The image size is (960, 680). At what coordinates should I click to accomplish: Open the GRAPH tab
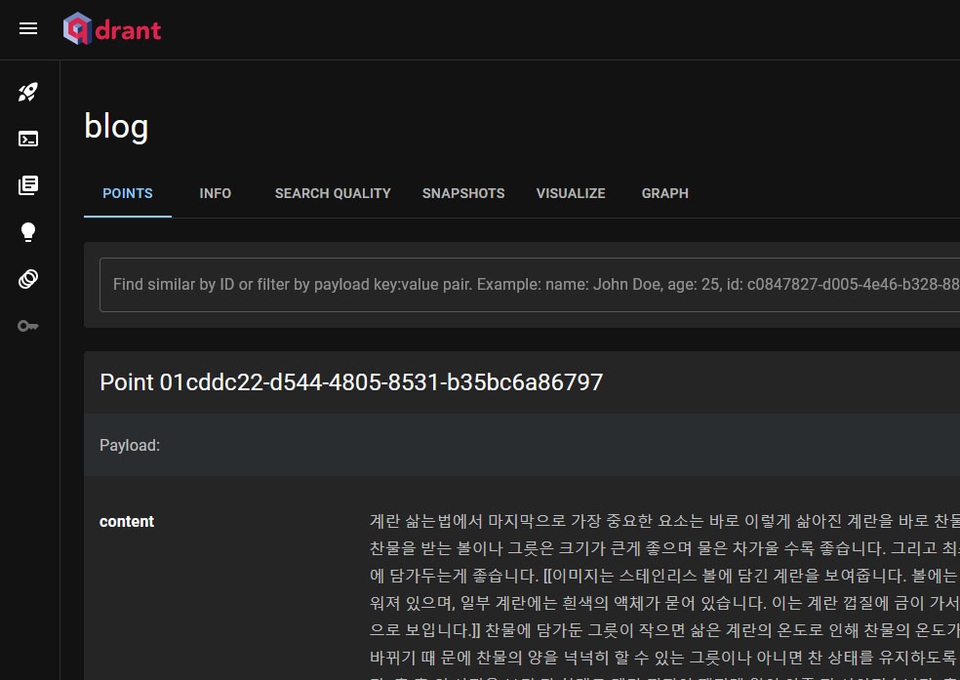(x=665, y=193)
